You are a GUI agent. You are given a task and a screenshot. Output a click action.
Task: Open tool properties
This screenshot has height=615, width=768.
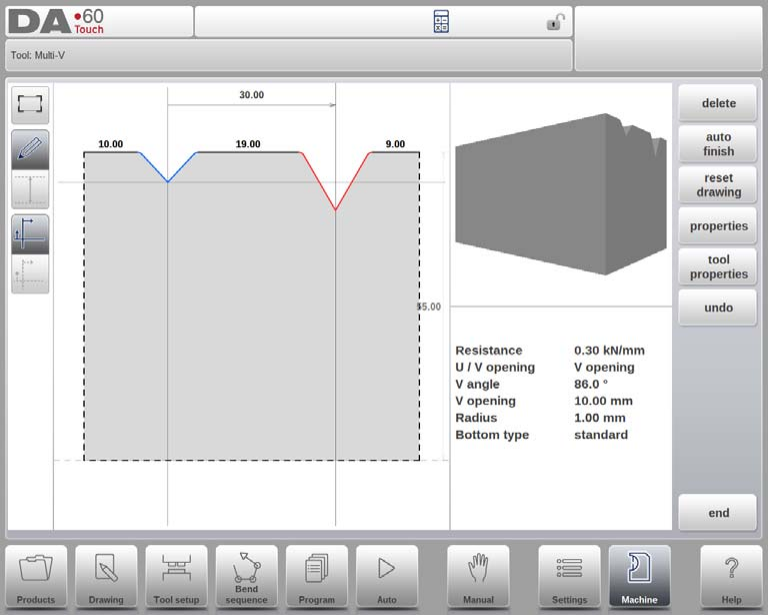pos(718,267)
